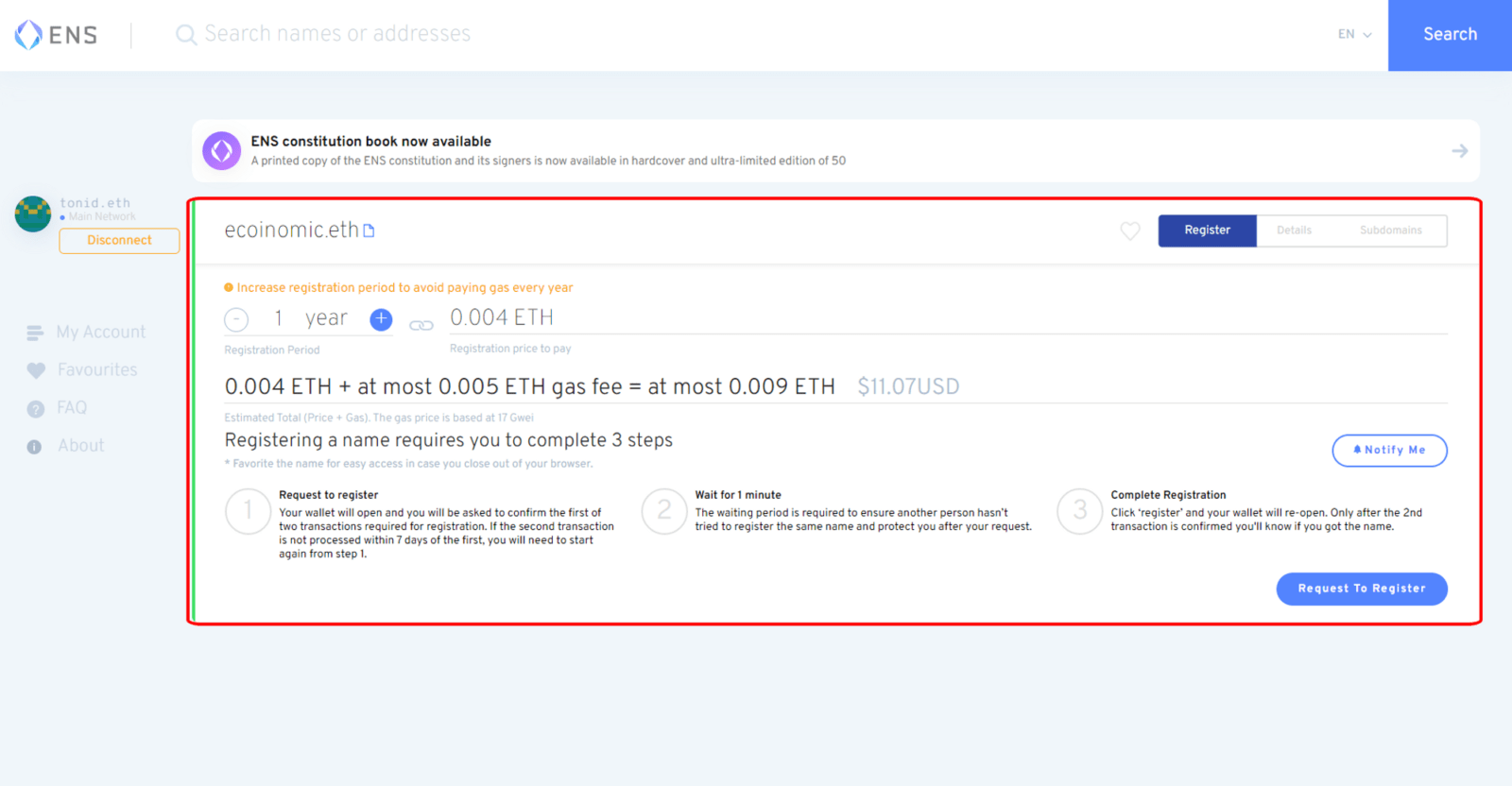Viewport: 1512px width, 786px height.
Task: Switch to the Details tab
Action: point(1294,231)
